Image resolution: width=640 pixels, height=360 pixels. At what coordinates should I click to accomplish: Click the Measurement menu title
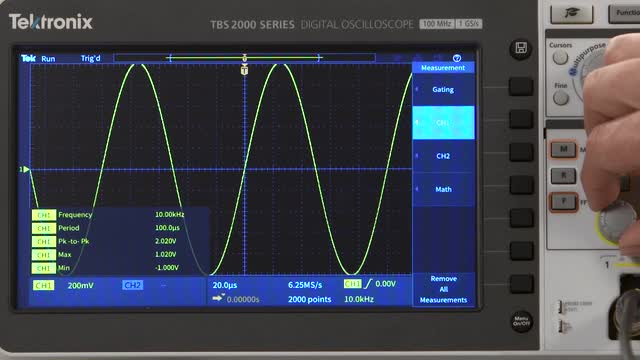443,68
